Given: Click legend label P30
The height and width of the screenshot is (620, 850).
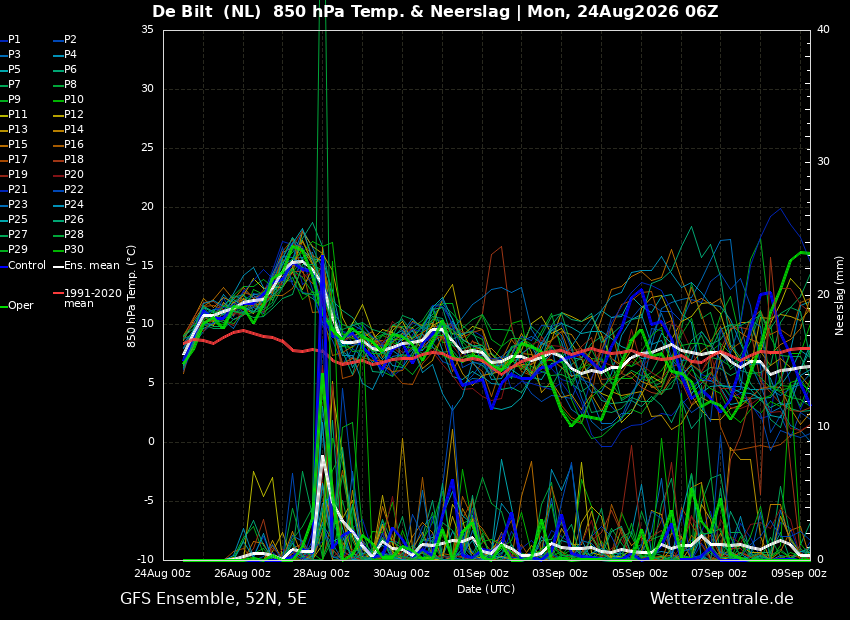Looking at the screenshot, I should pyautogui.click(x=74, y=249).
